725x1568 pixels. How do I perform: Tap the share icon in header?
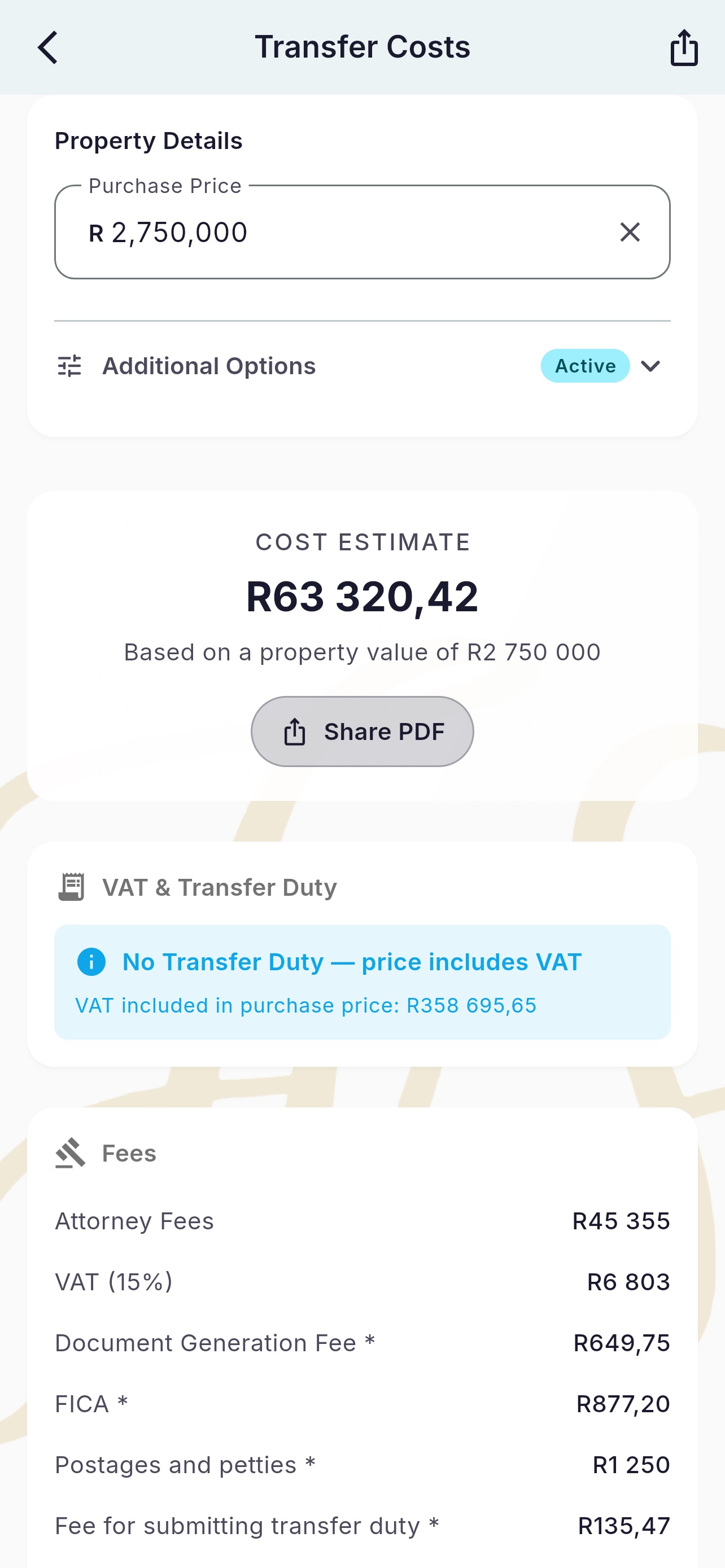684,47
